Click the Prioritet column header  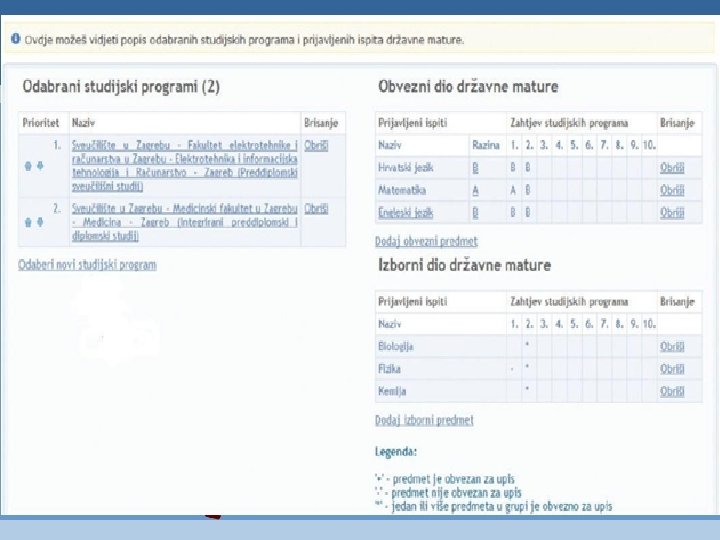pos(41,123)
